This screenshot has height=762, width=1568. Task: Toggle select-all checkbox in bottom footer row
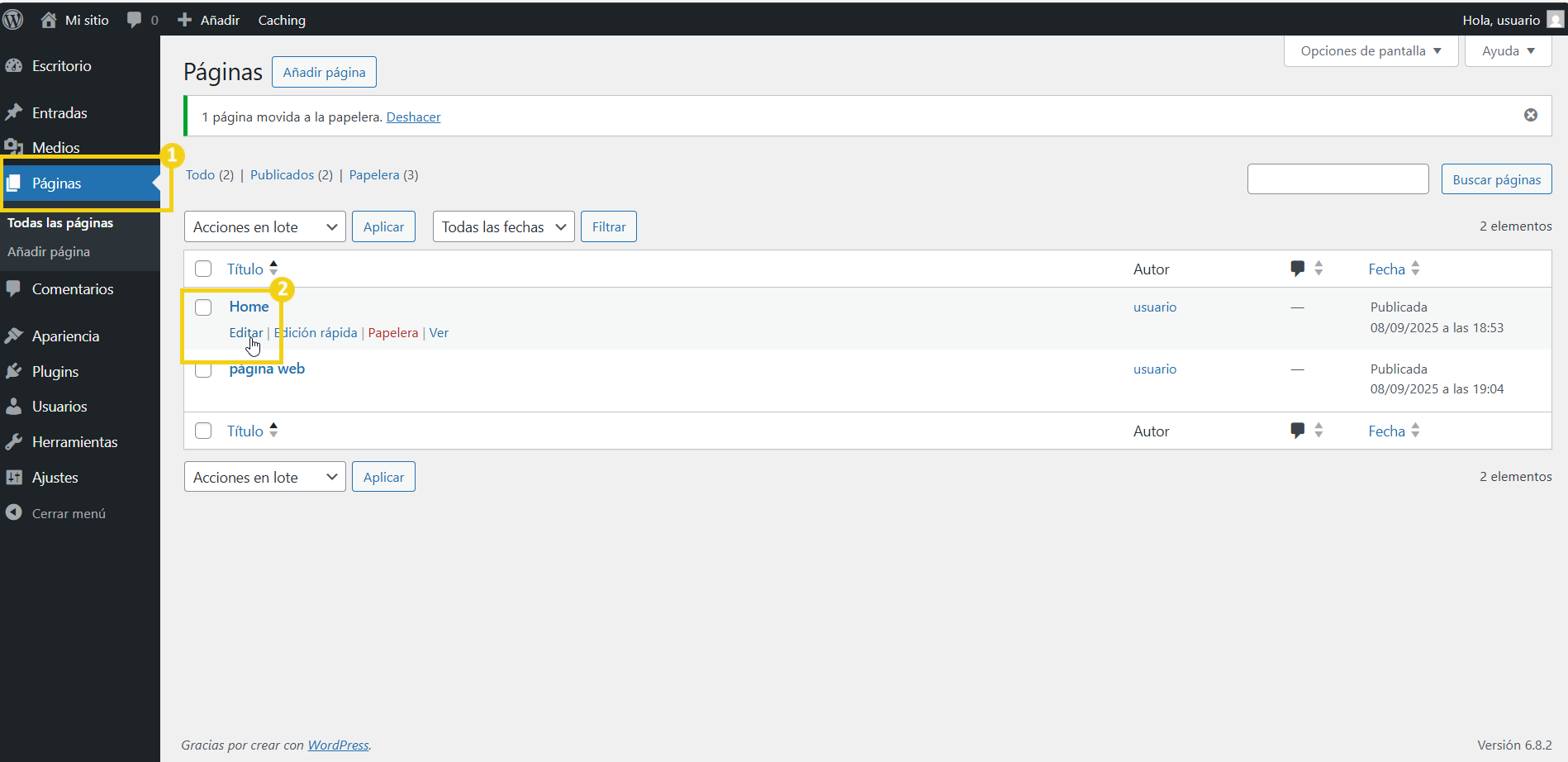[x=203, y=431]
